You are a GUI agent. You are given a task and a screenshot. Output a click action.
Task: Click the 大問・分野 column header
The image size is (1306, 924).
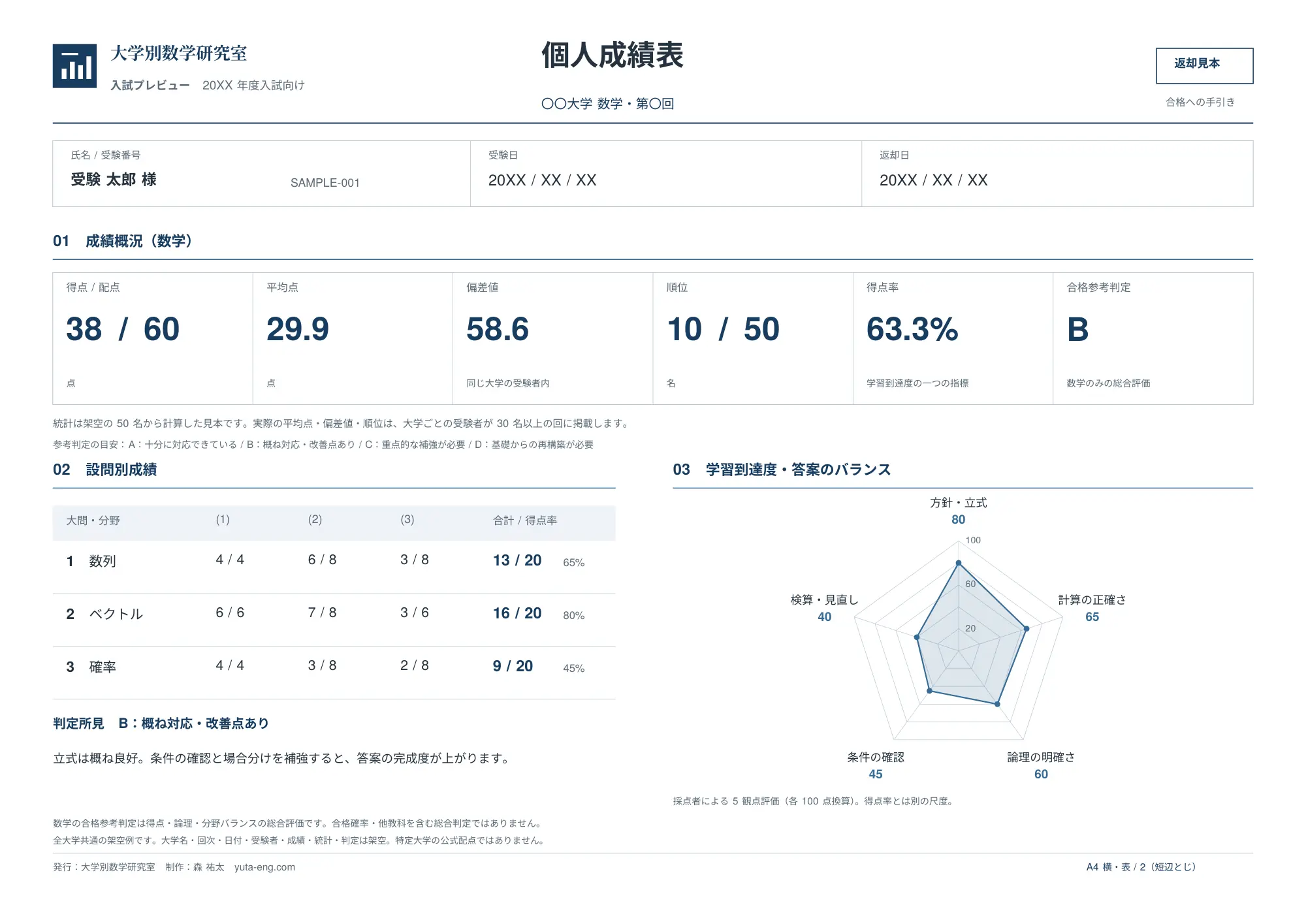[x=93, y=520]
